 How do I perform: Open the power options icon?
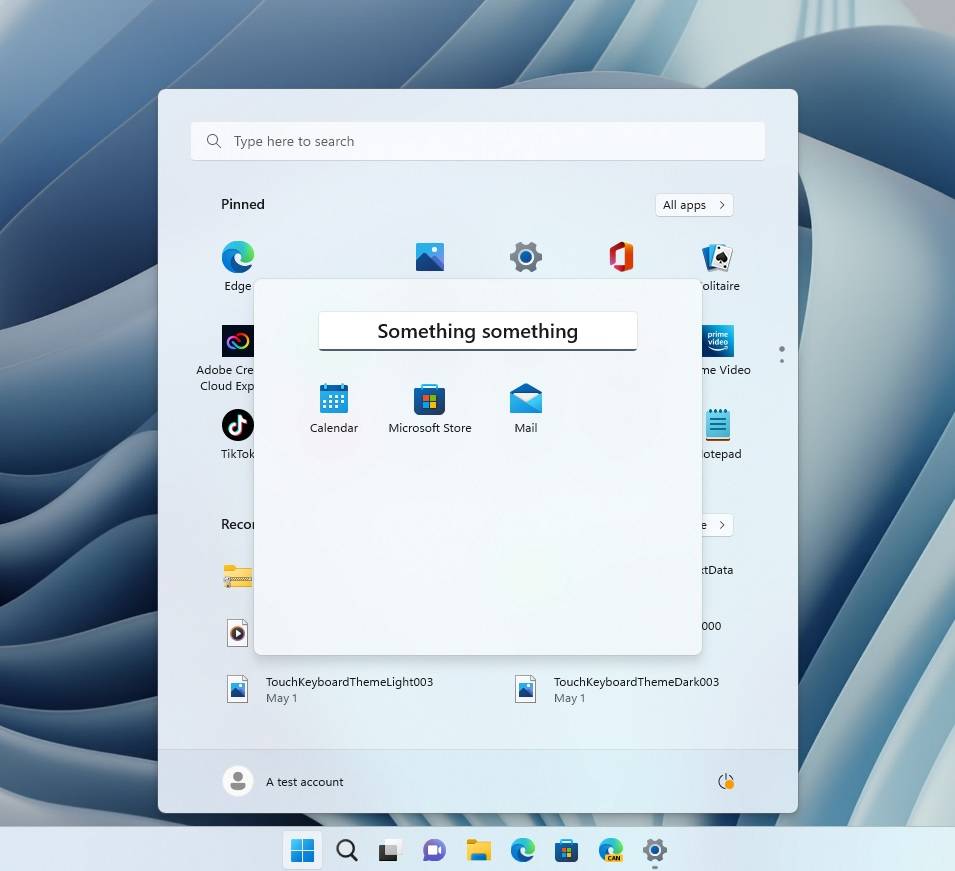click(x=726, y=781)
